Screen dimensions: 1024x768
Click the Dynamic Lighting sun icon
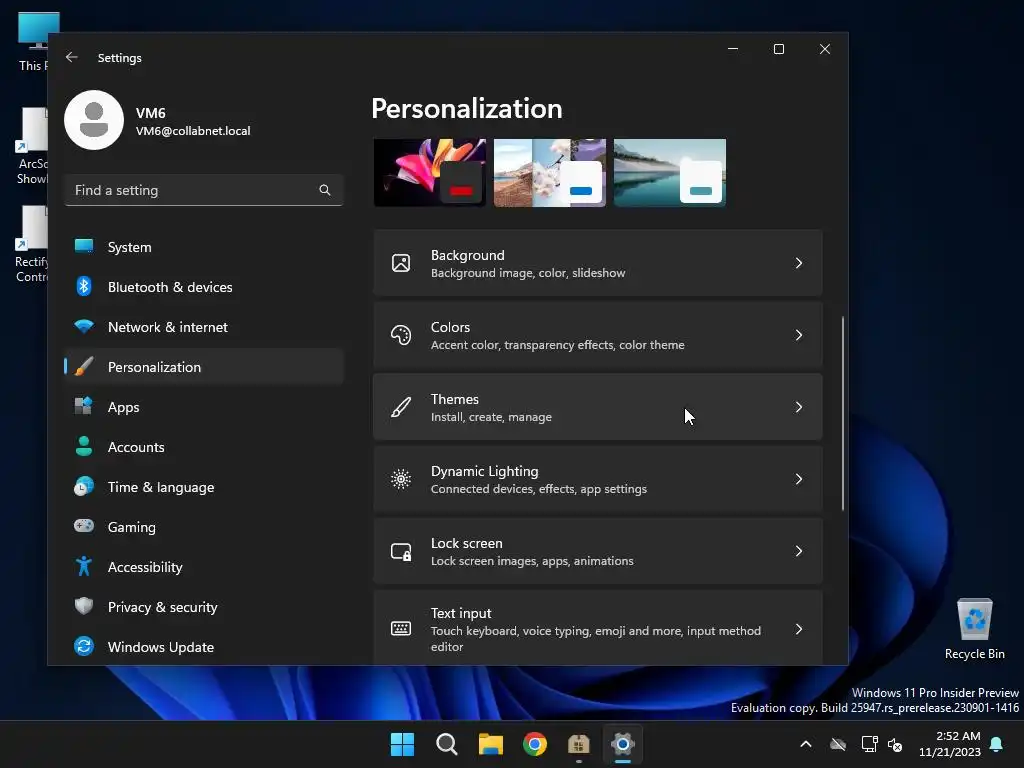(x=401, y=479)
